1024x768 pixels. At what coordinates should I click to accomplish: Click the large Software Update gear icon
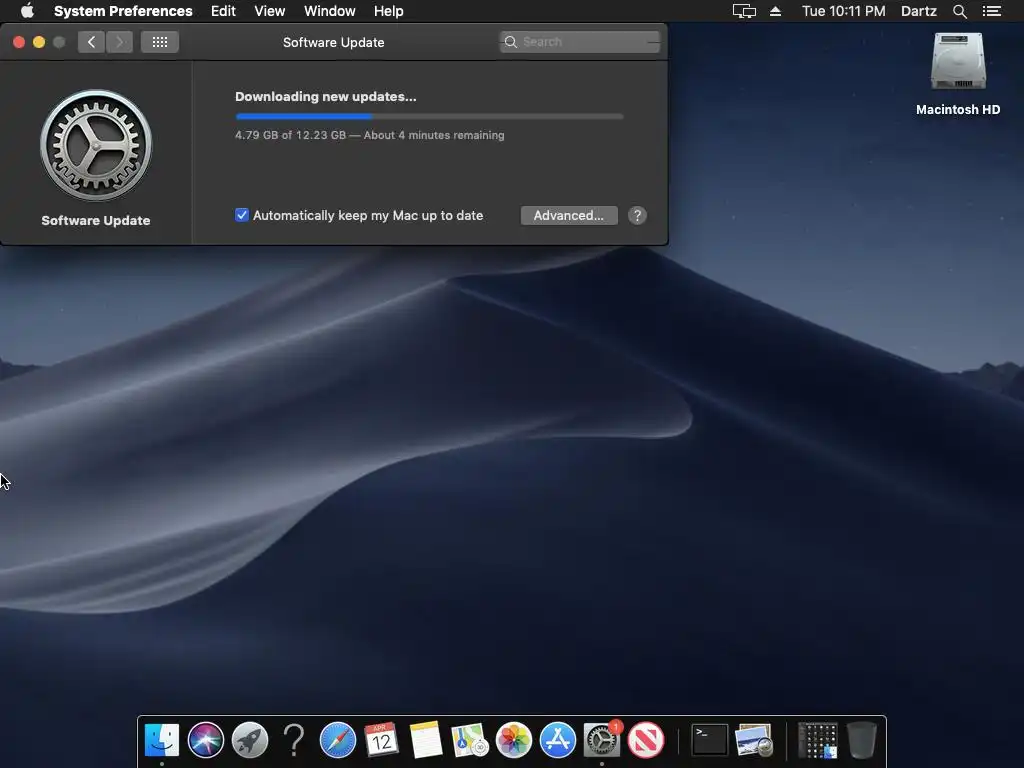pos(96,145)
